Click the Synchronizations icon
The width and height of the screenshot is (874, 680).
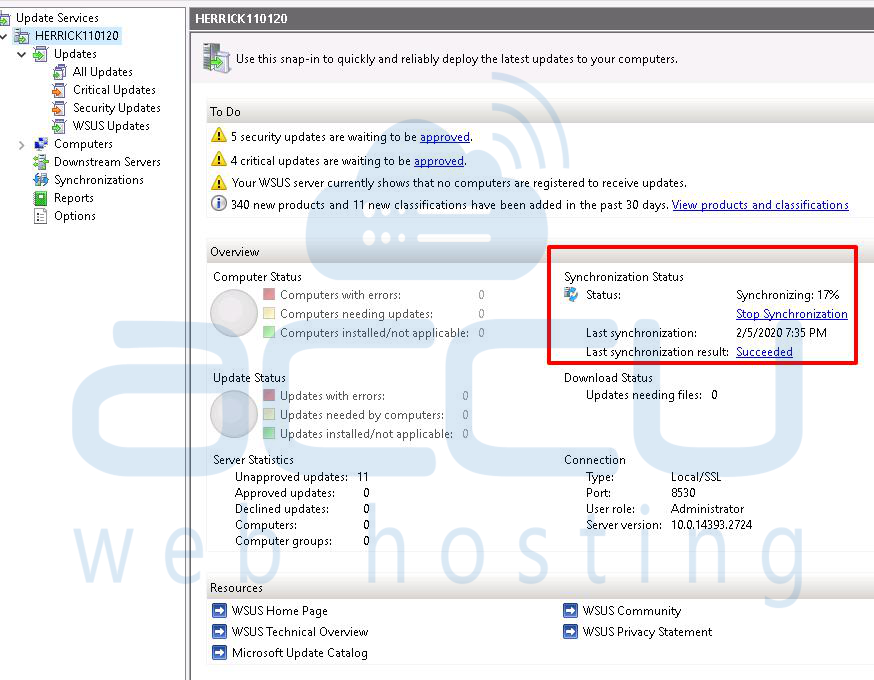(x=40, y=180)
